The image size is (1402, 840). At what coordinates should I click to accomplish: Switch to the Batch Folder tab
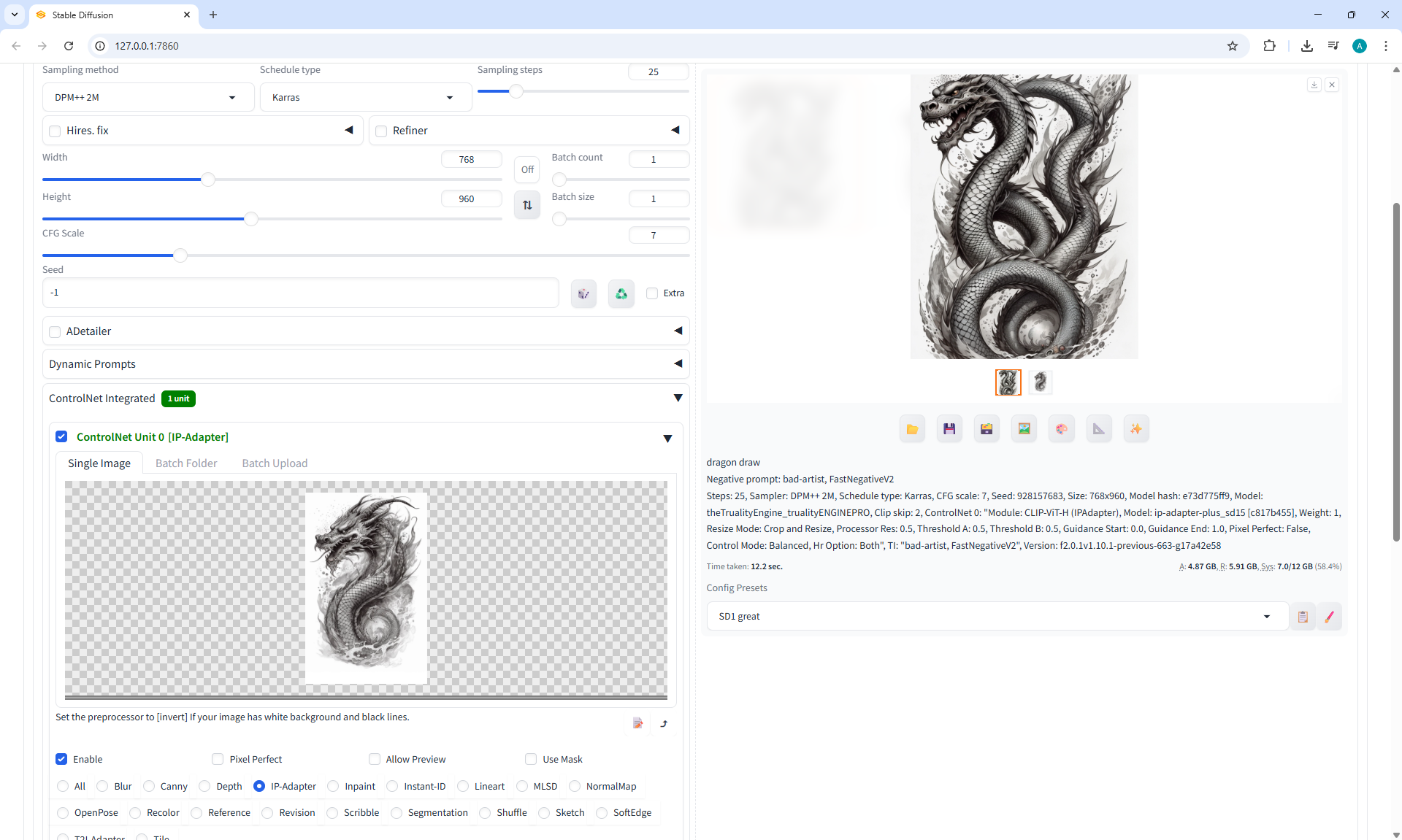[x=186, y=463]
